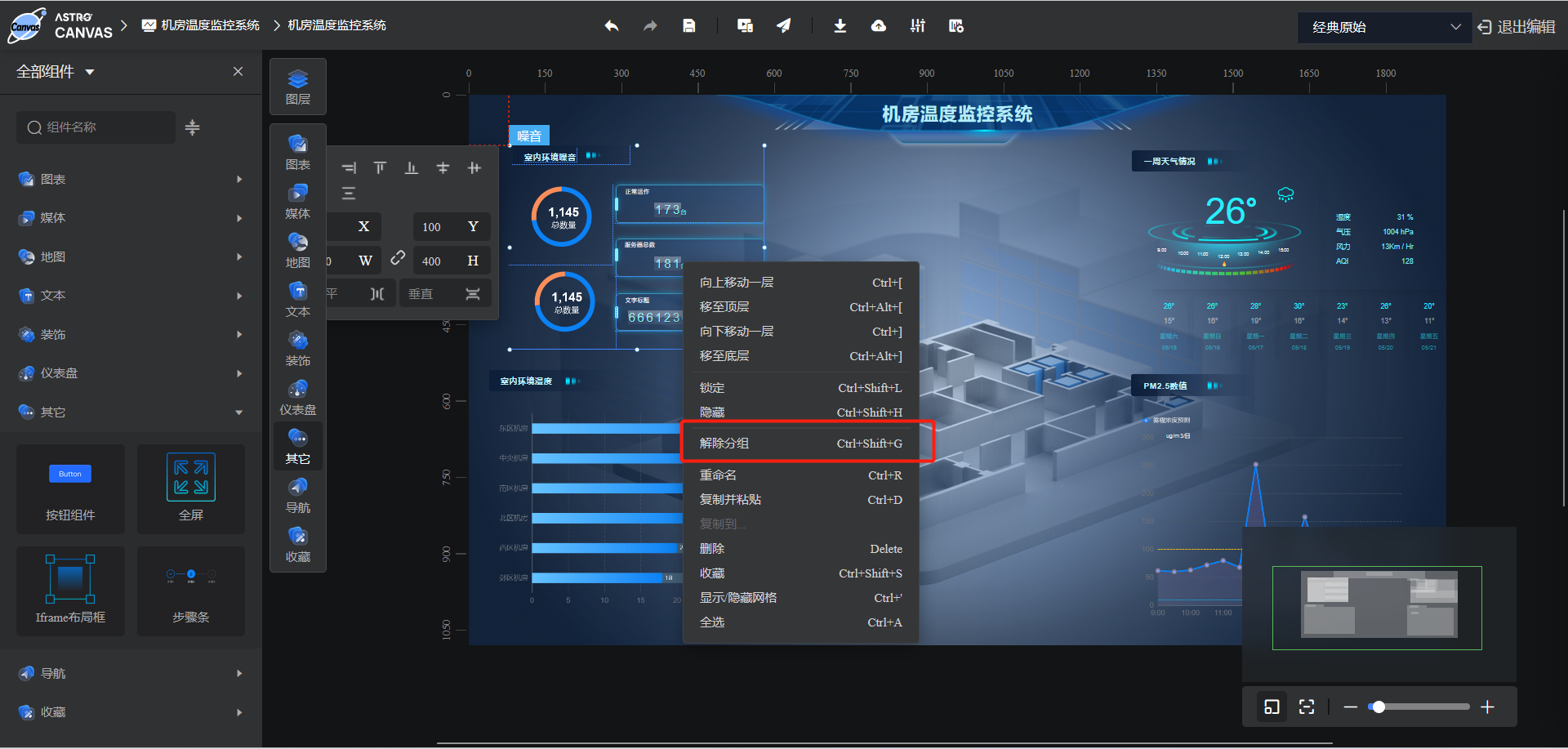
Task: Close the component panel with the X
Action: [238, 71]
